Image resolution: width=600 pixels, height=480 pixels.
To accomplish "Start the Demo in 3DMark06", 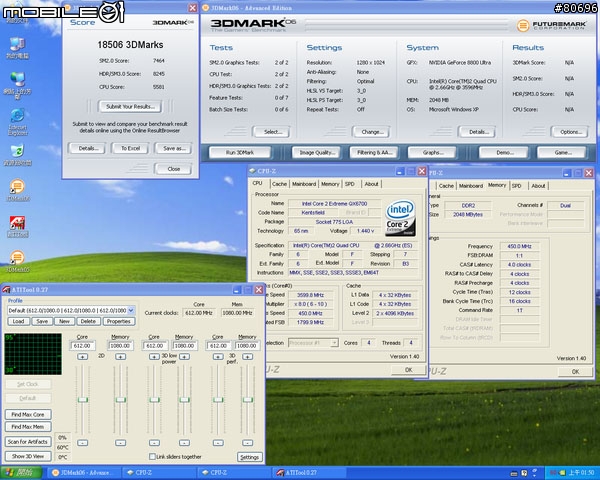I will [x=504, y=152].
